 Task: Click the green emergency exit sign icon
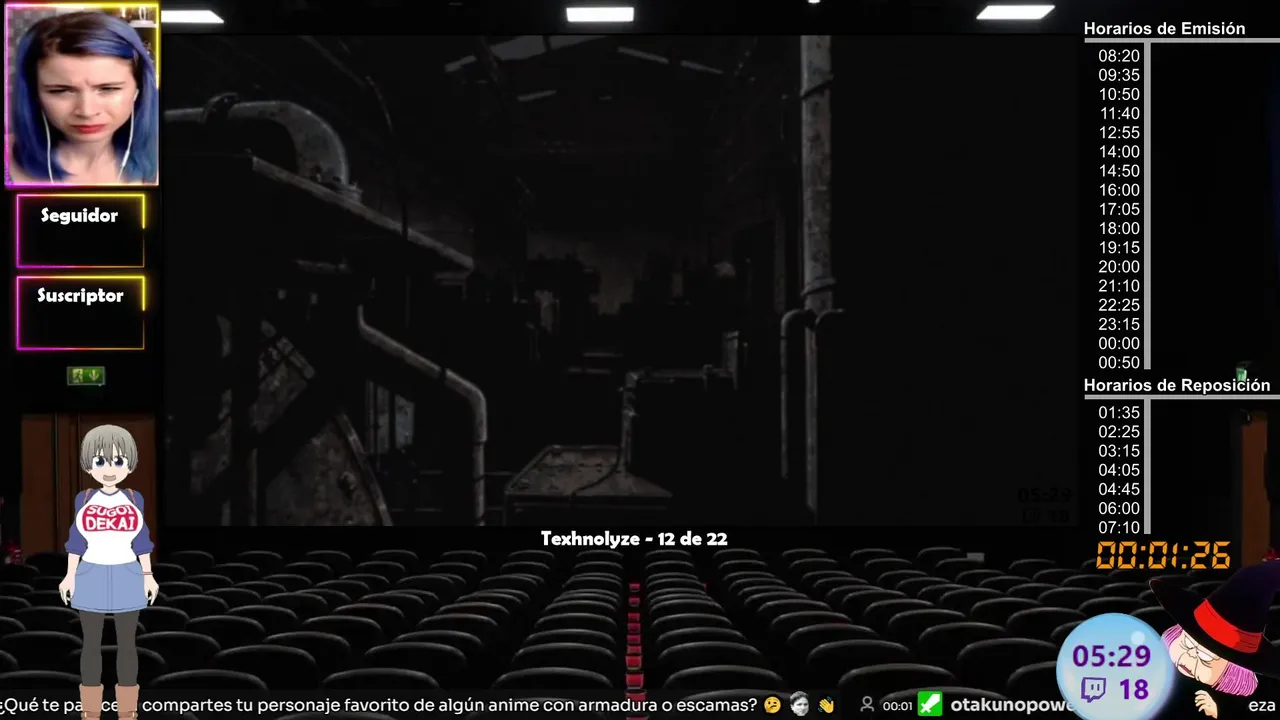pyautogui.click(x=86, y=376)
